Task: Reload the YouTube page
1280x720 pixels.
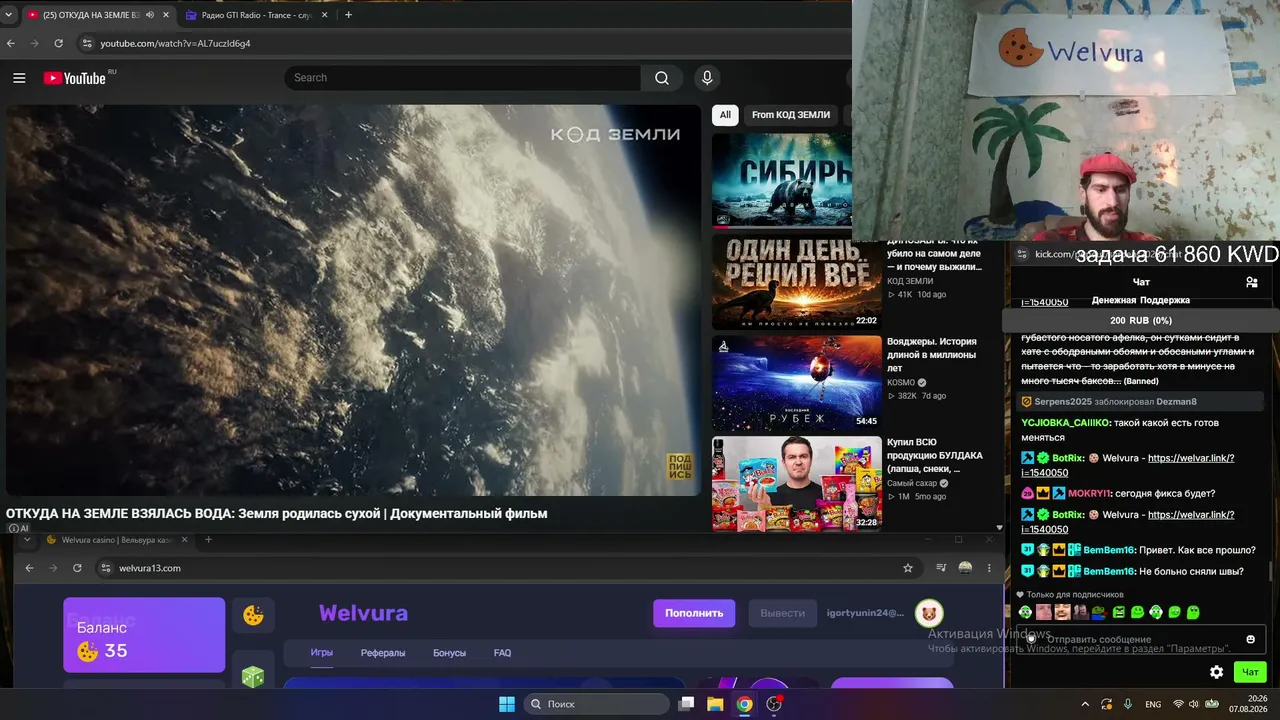Action: pyautogui.click(x=59, y=44)
